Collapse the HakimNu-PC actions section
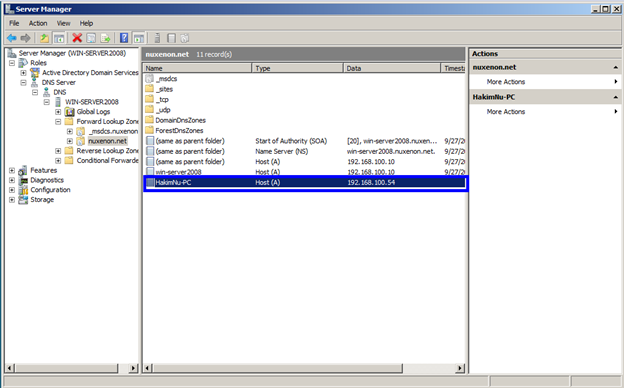This screenshot has height=388, width=624. pos(616,97)
